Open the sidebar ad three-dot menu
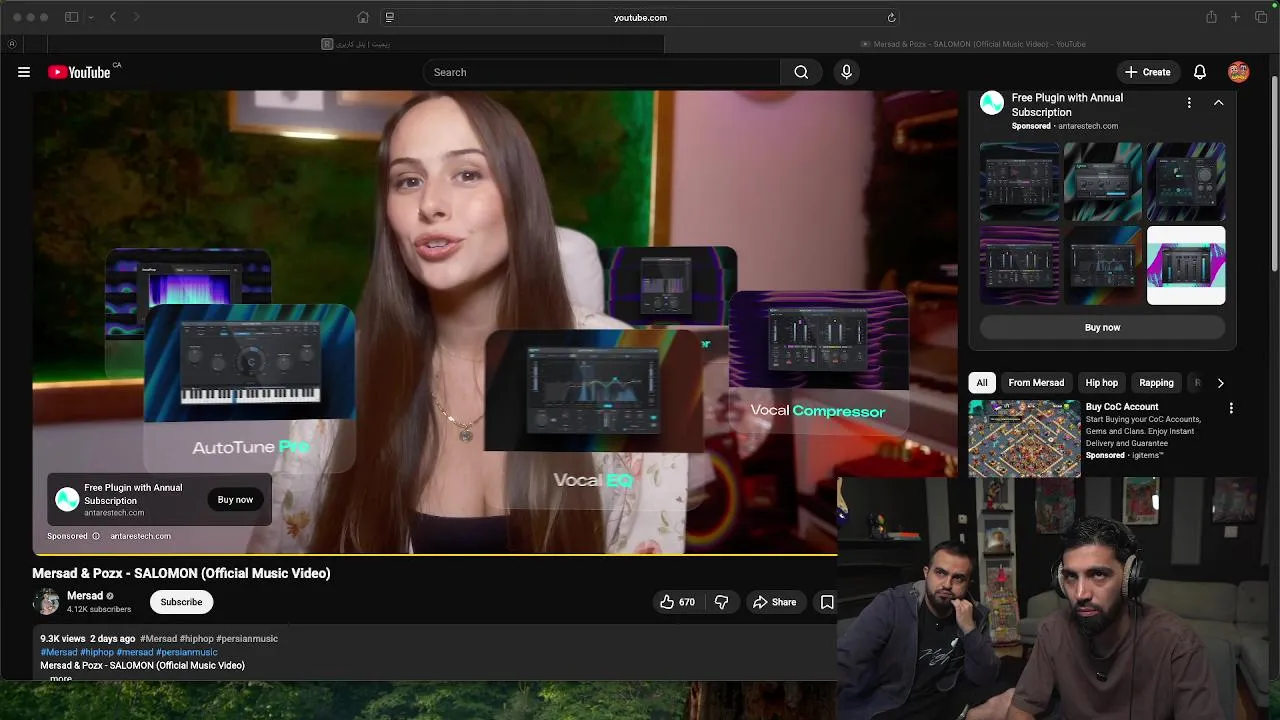The image size is (1280, 720). pos(1189,103)
